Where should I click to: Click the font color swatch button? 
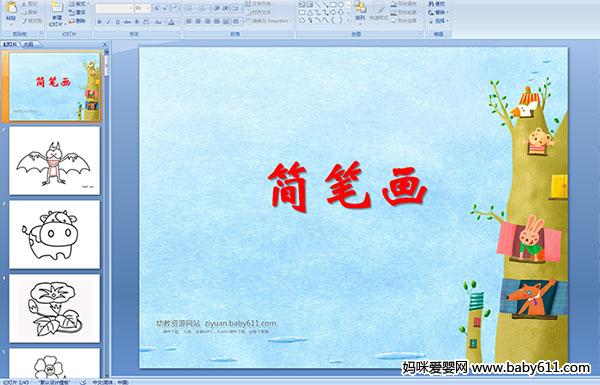(171, 22)
